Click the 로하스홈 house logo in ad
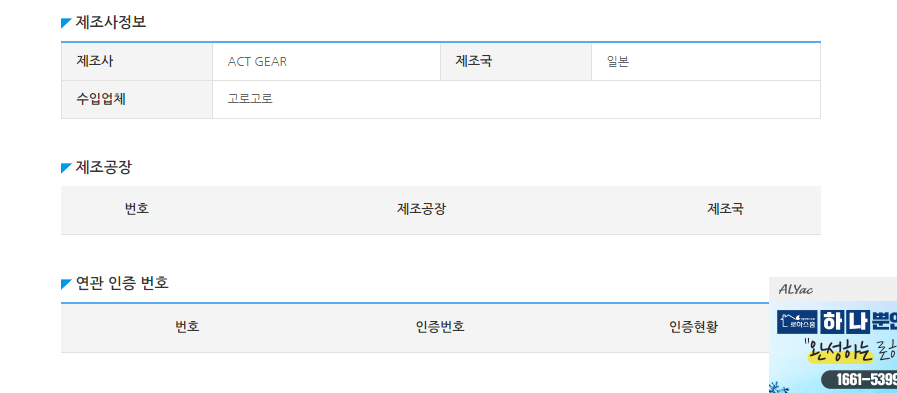 point(796,321)
